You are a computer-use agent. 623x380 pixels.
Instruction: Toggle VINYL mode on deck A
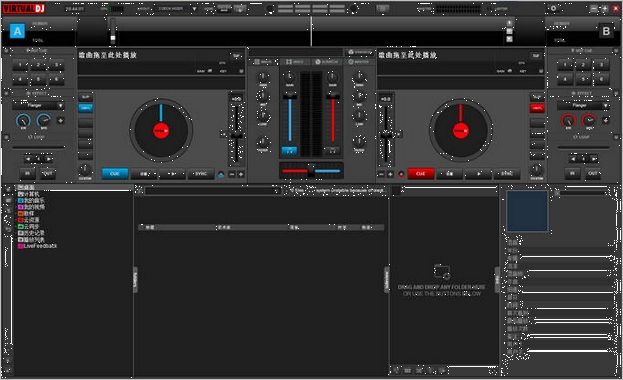[85, 108]
